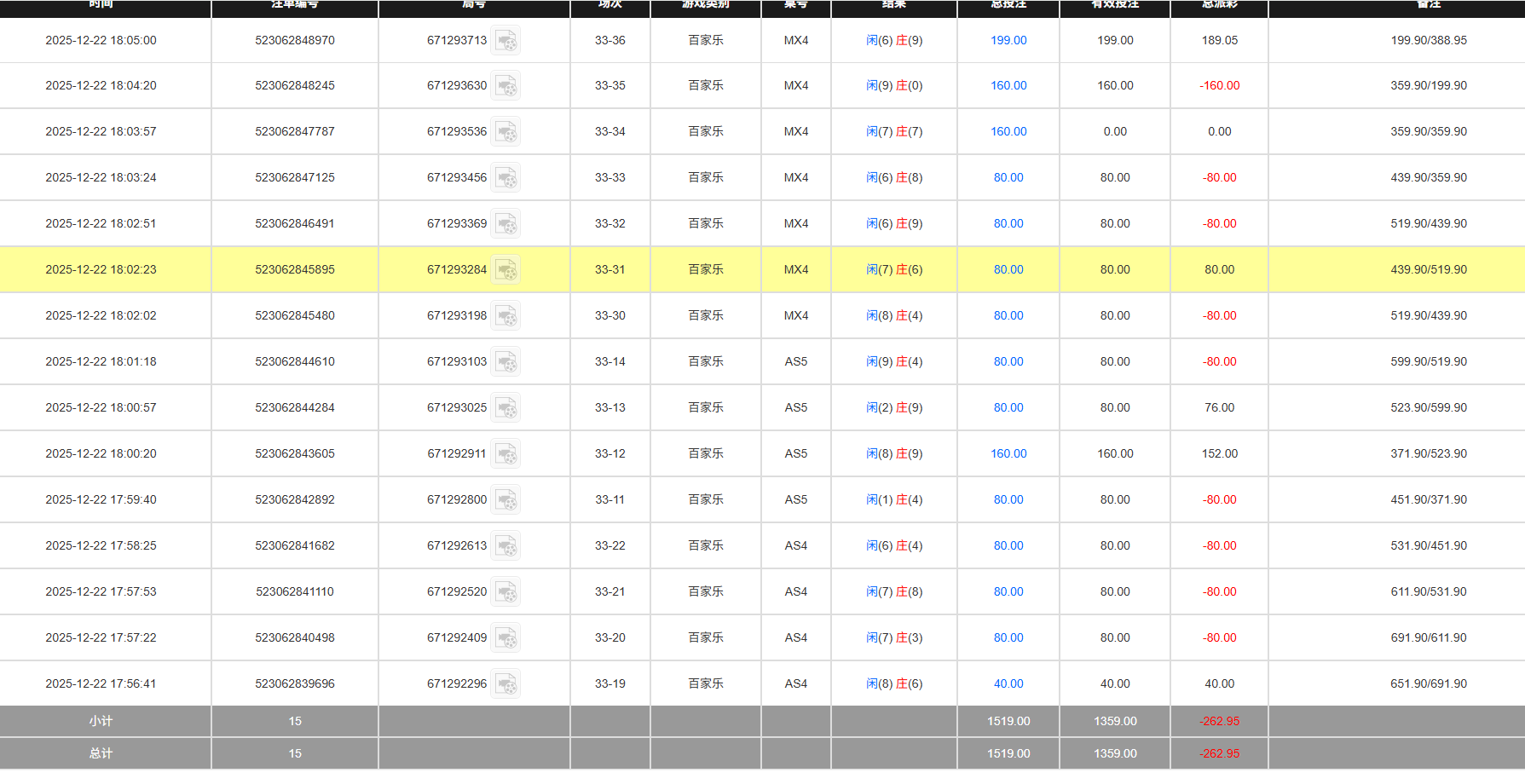Open replay icon for round 671292613
The image size is (1525, 784).
click(x=506, y=546)
